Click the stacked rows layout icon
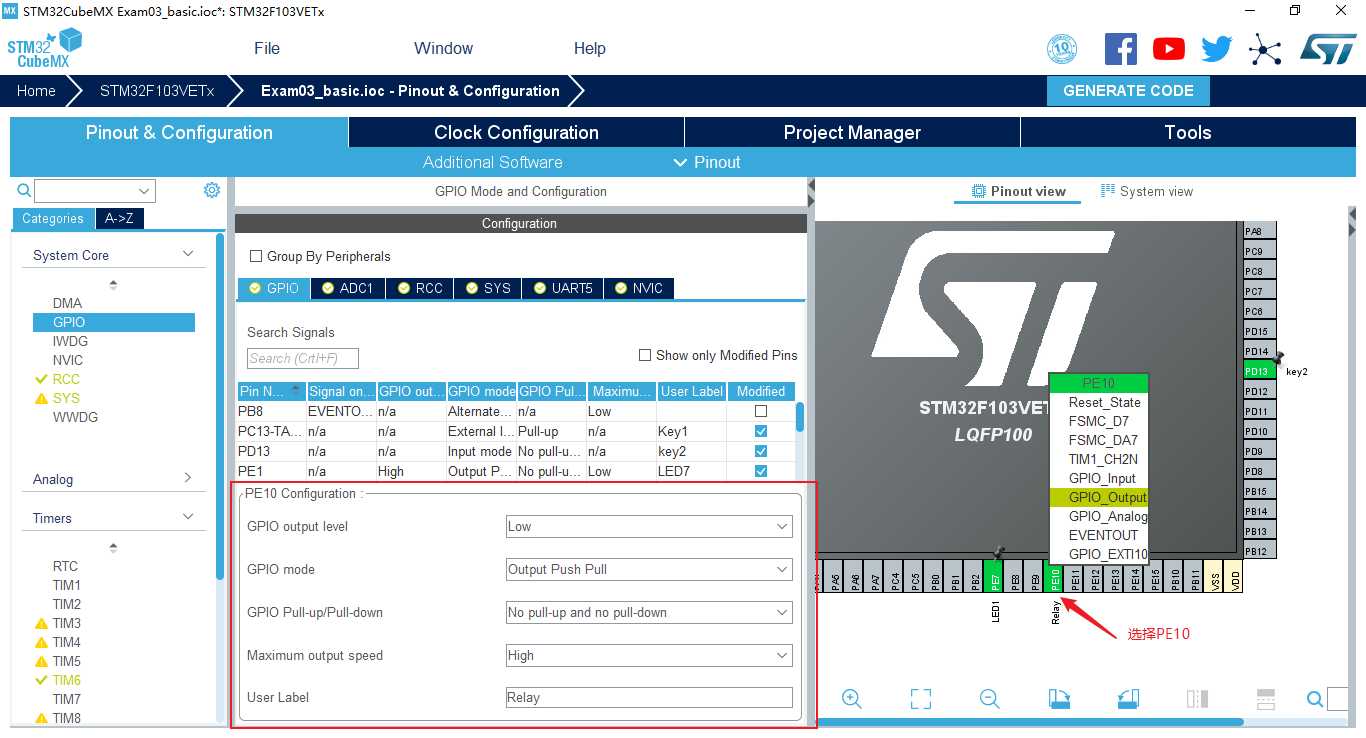This screenshot has height=738, width=1366. pos(1265,699)
